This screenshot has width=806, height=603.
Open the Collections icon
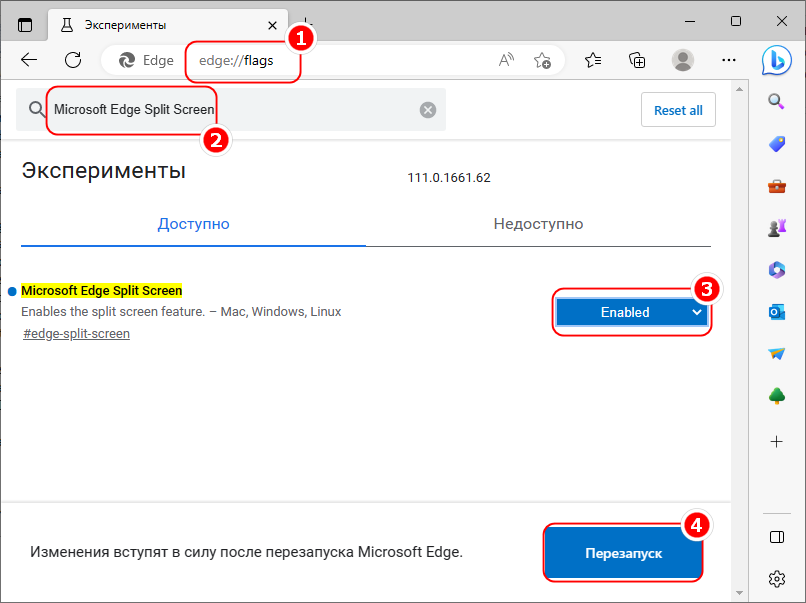coord(637,60)
